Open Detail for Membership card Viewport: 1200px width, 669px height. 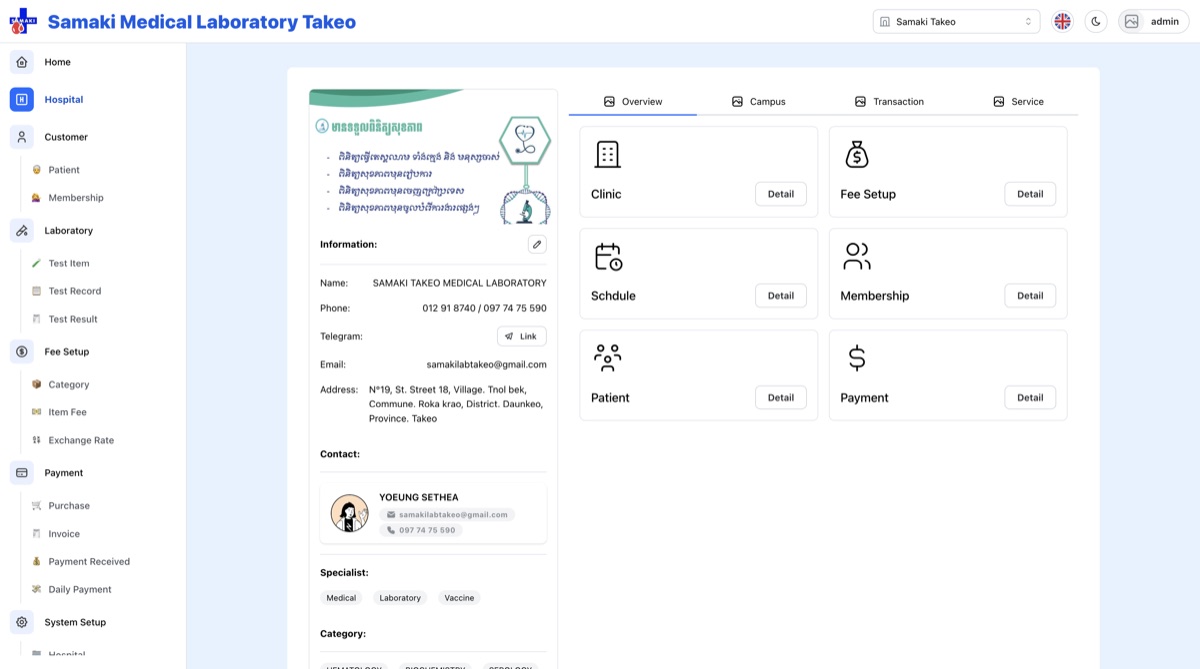(x=1030, y=295)
